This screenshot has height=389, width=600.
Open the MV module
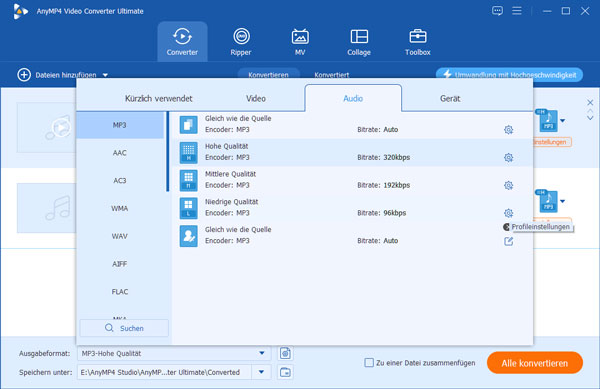pyautogui.click(x=300, y=42)
